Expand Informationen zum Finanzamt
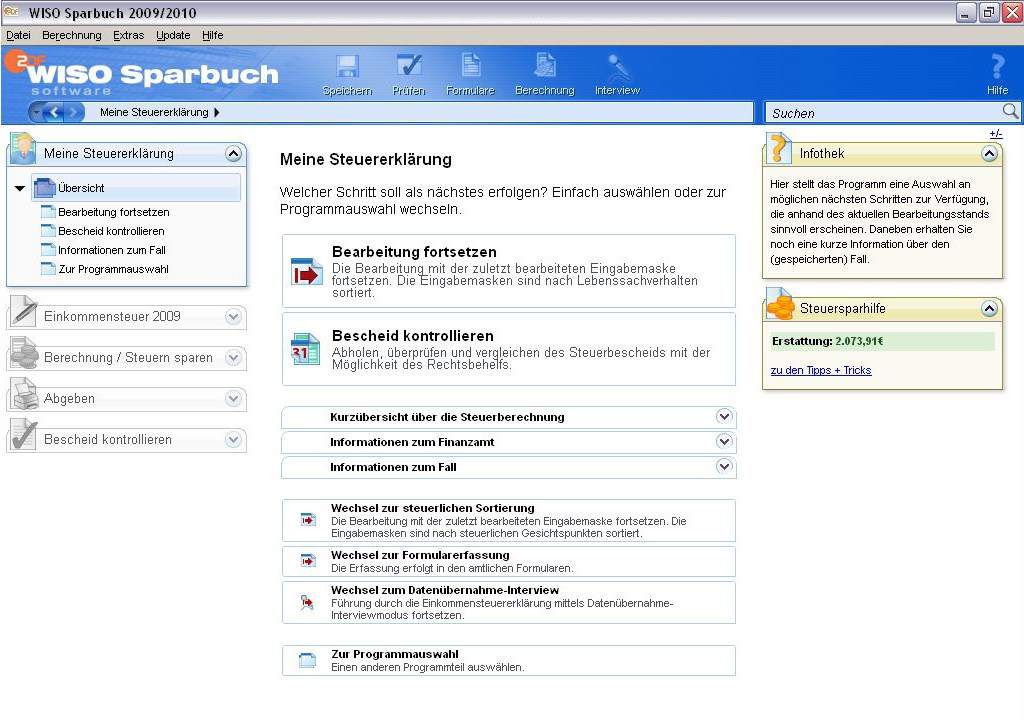The height and width of the screenshot is (720, 1024). (724, 441)
